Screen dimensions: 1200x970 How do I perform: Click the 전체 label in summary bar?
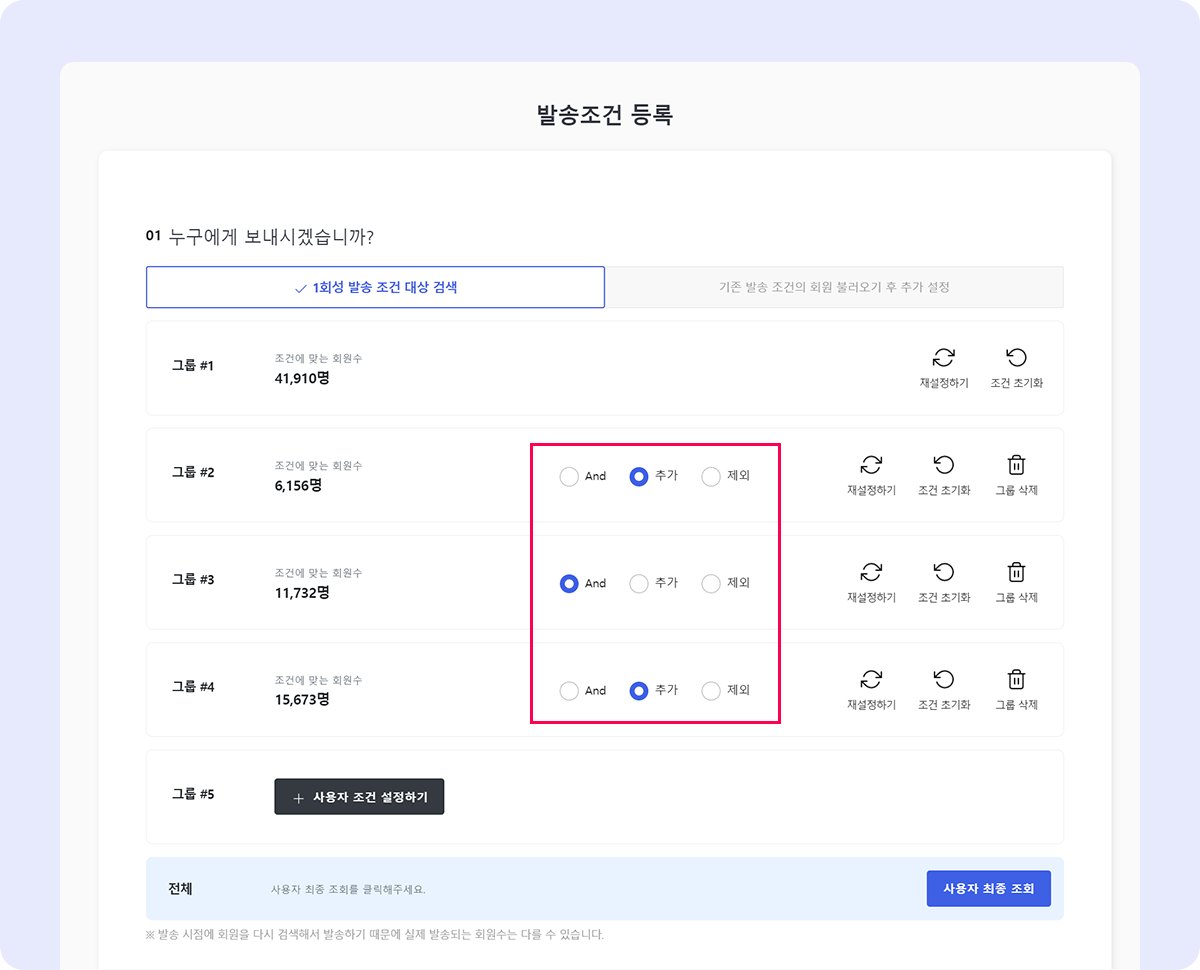tap(181, 888)
